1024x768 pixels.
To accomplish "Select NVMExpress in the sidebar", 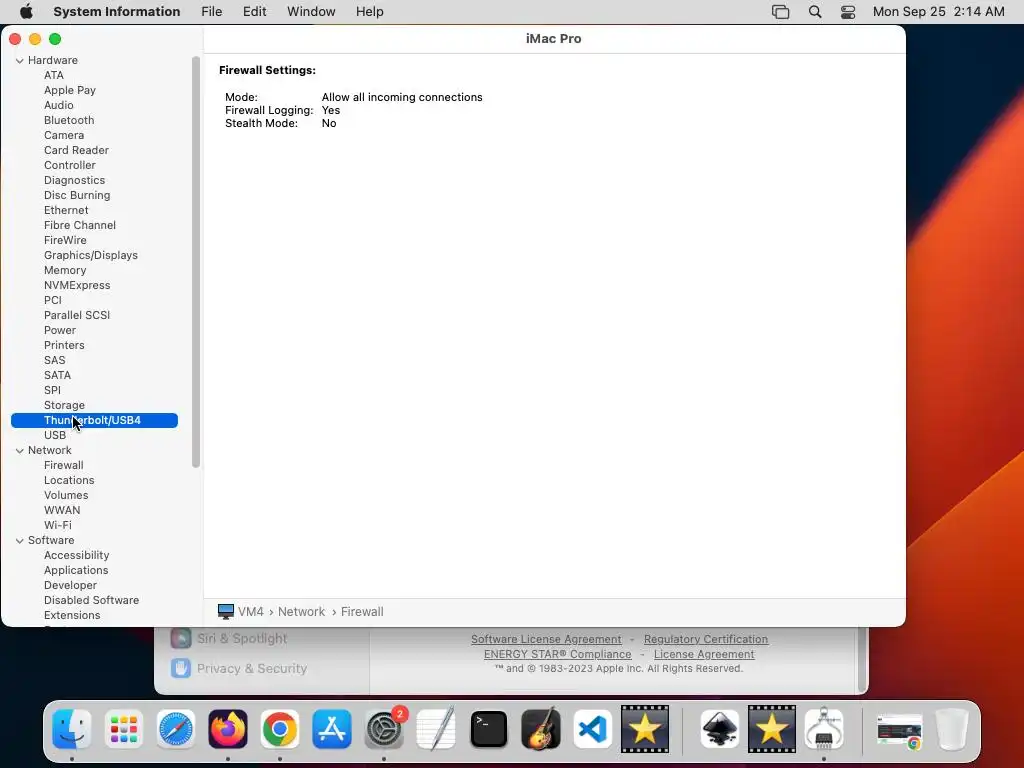I will tap(77, 285).
